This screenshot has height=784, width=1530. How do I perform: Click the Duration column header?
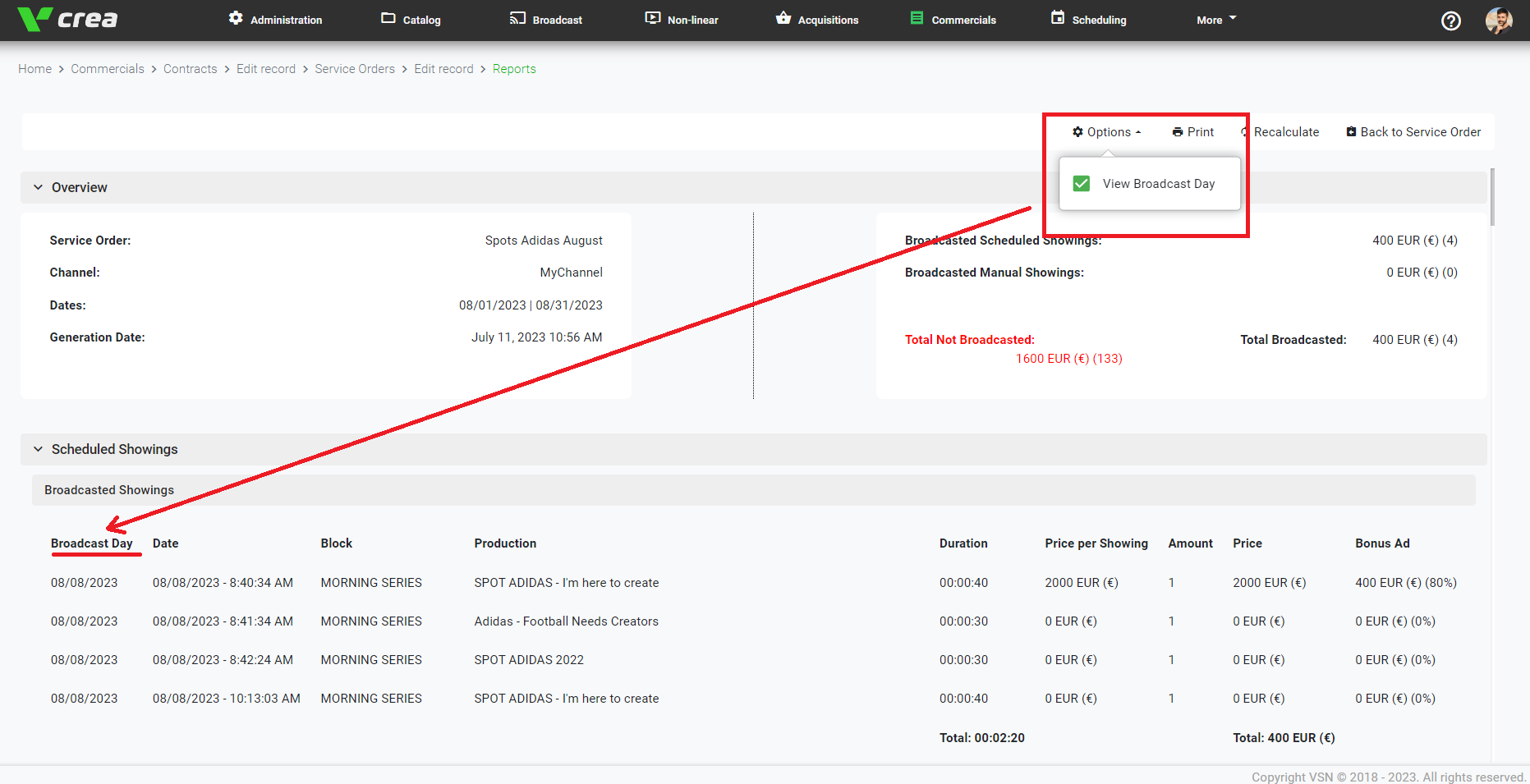pos(963,543)
